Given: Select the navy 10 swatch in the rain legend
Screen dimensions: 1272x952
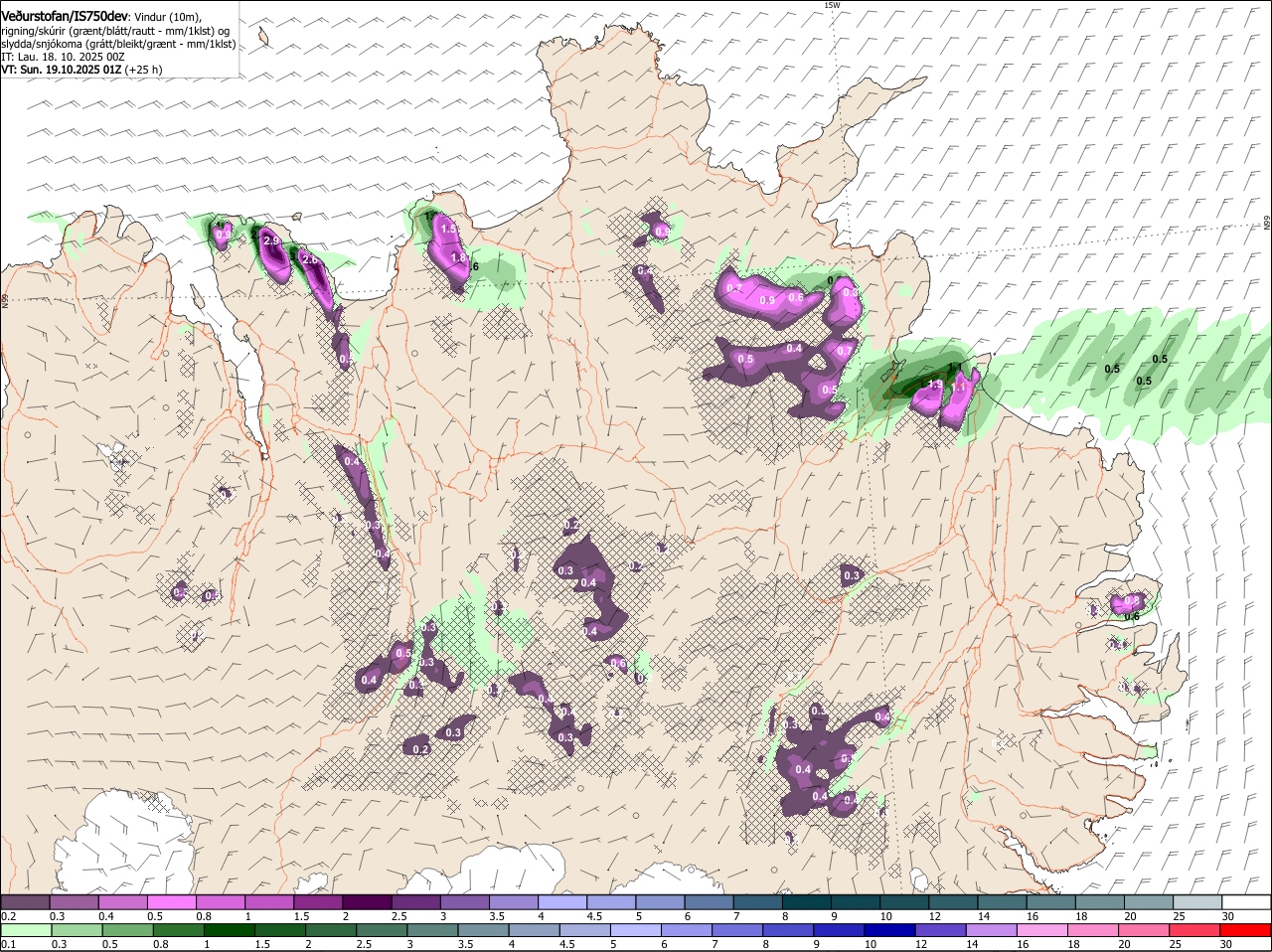Looking at the screenshot, I should (x=889, y=930).
